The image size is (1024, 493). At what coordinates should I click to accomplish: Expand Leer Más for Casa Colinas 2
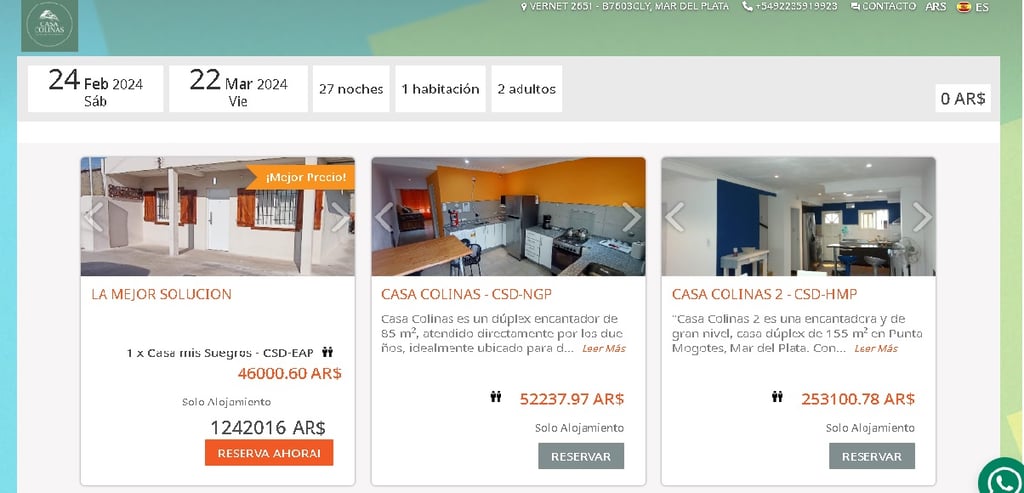(x=876, y=349)
